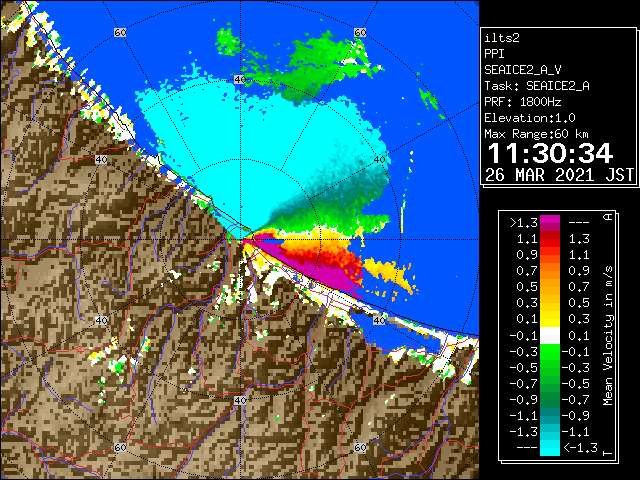Click the "---" placeholder at the top right of the scale

579,223
